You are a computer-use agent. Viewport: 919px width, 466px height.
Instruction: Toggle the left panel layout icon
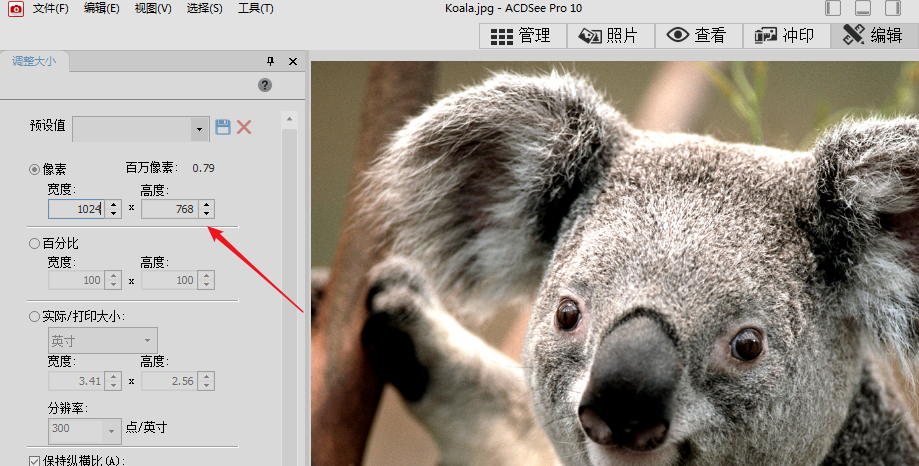pyautogui.click(x=834, y=9)
